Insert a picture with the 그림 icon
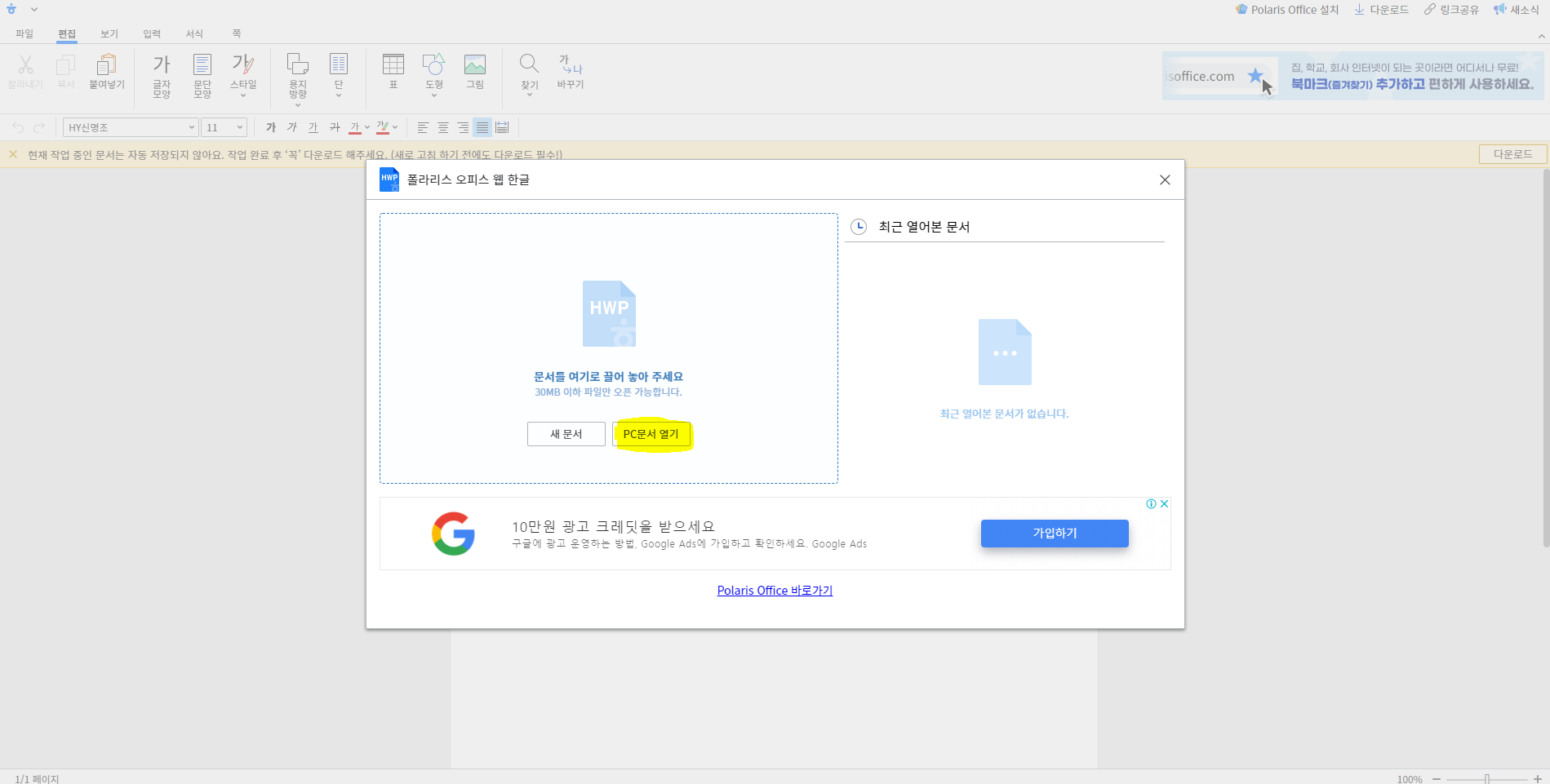1550x784 pixels. coord(475,64)
